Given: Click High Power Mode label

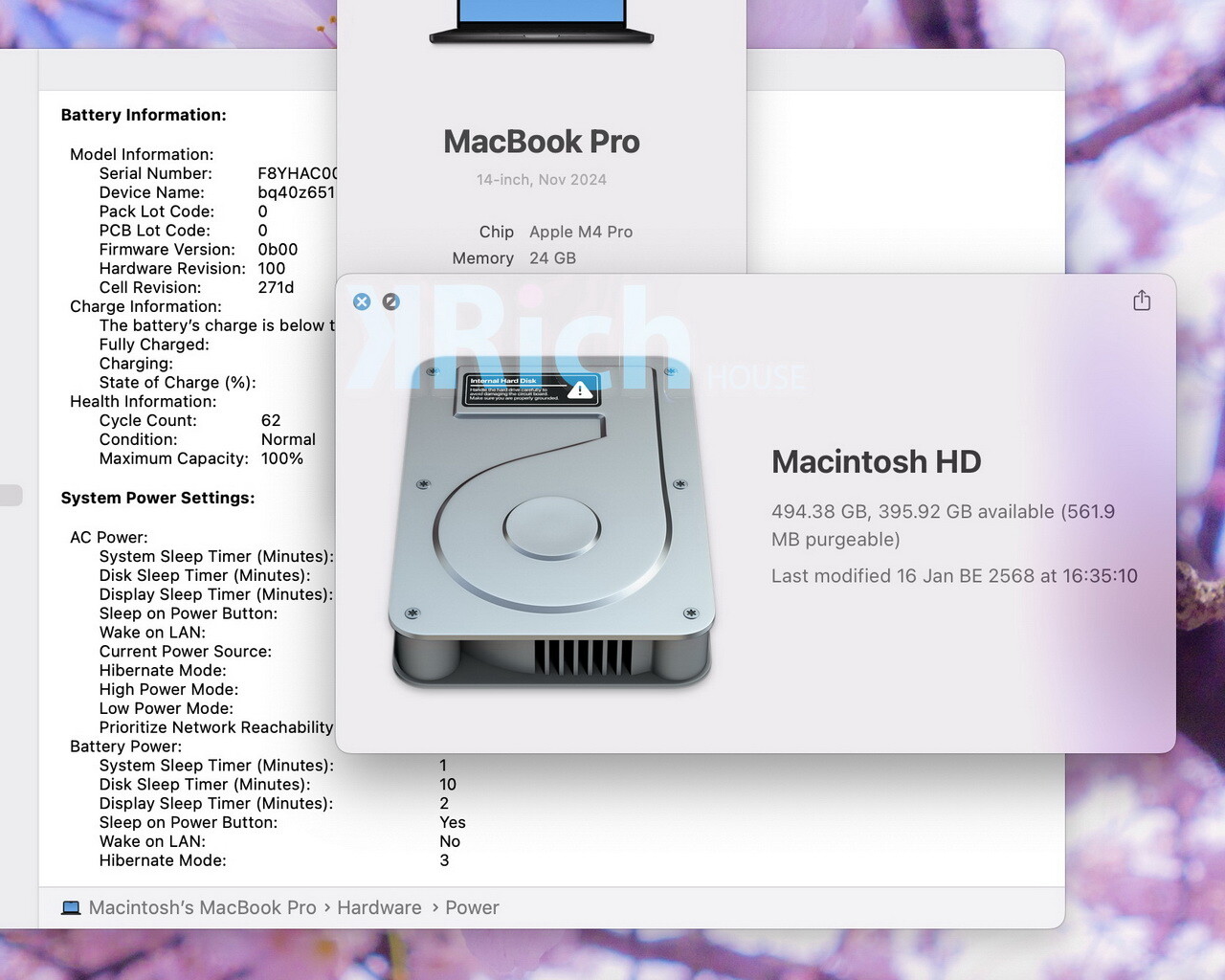Looking at the screenshot, I should coord(169,690).
